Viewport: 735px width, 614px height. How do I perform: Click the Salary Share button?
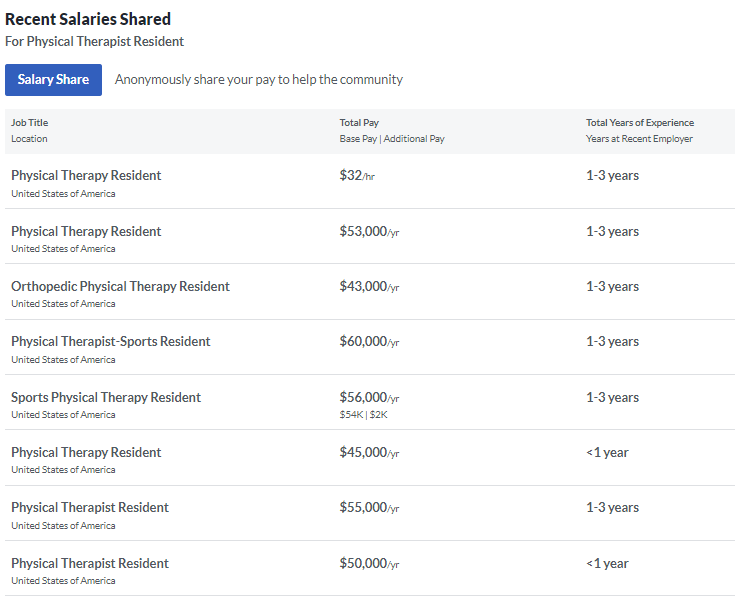point(53,80)
